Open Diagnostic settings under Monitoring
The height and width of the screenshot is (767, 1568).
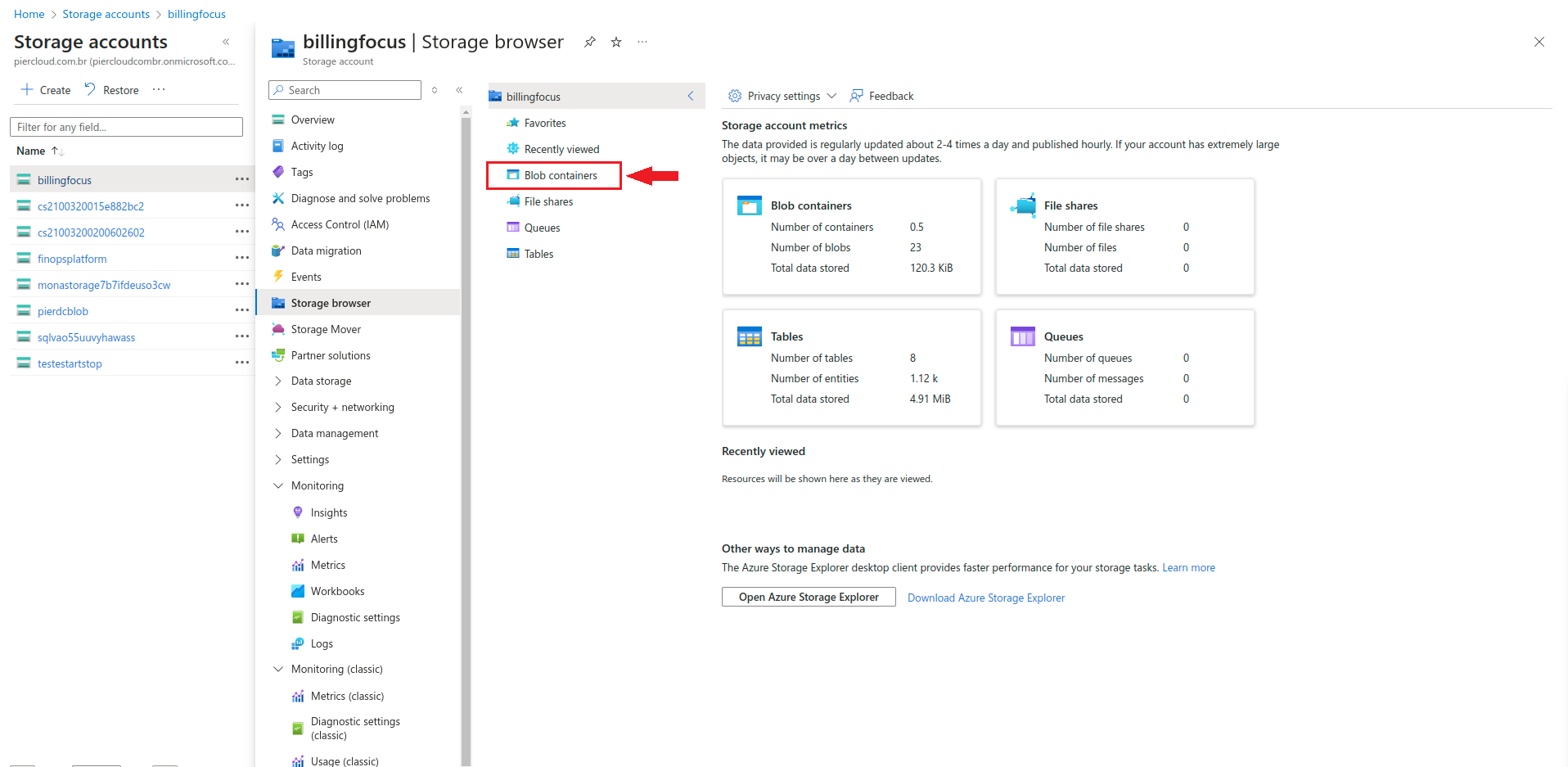tap(355, 617)
